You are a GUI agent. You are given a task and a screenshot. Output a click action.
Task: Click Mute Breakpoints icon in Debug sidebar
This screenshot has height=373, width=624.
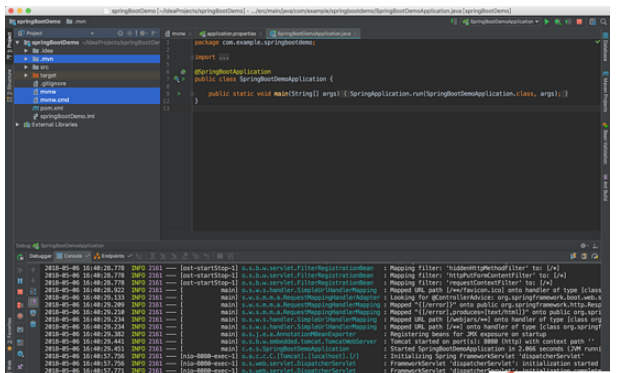click(x=20, y=316)
